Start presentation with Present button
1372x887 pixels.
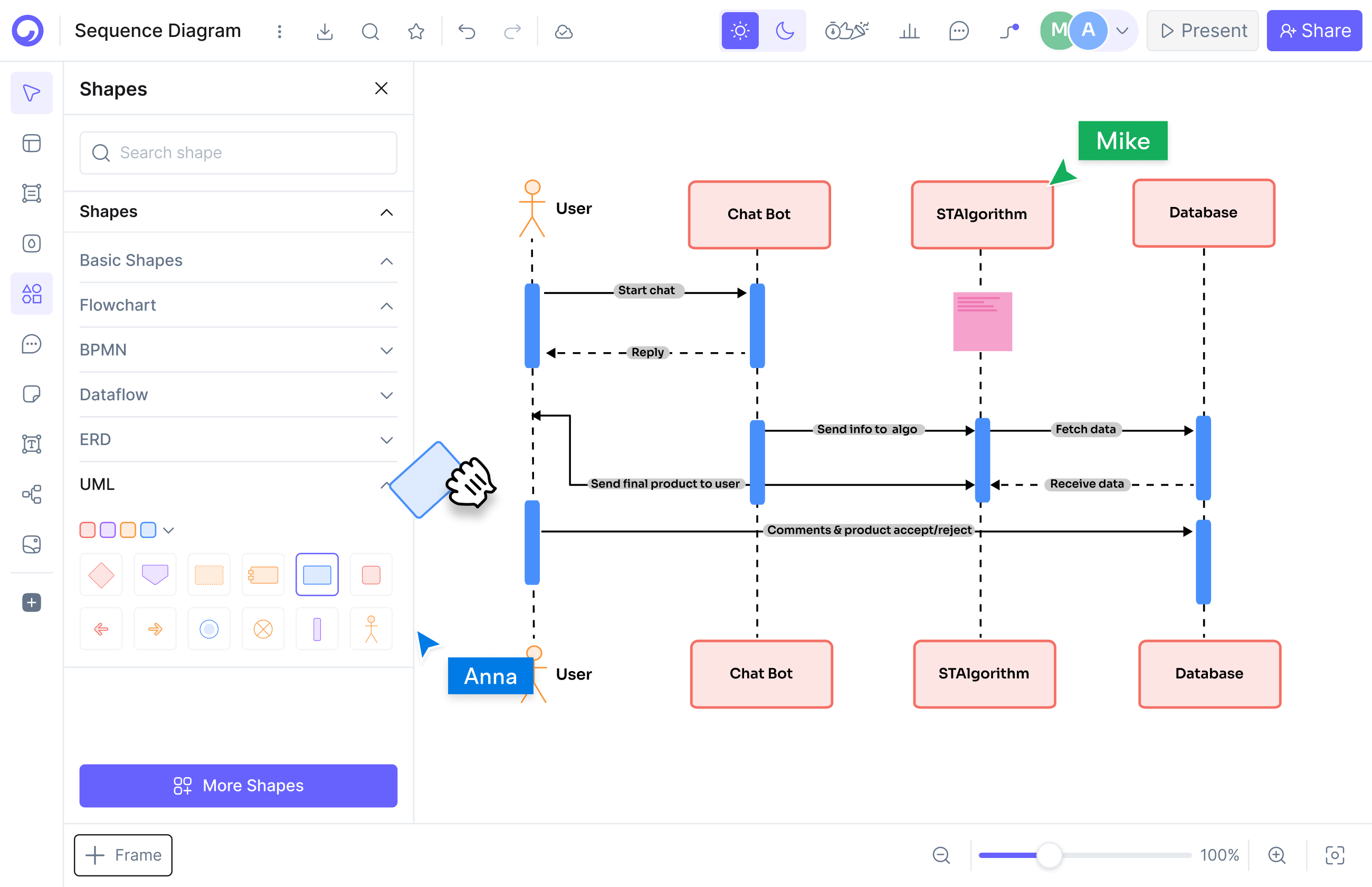click(x=1202, y=31)
